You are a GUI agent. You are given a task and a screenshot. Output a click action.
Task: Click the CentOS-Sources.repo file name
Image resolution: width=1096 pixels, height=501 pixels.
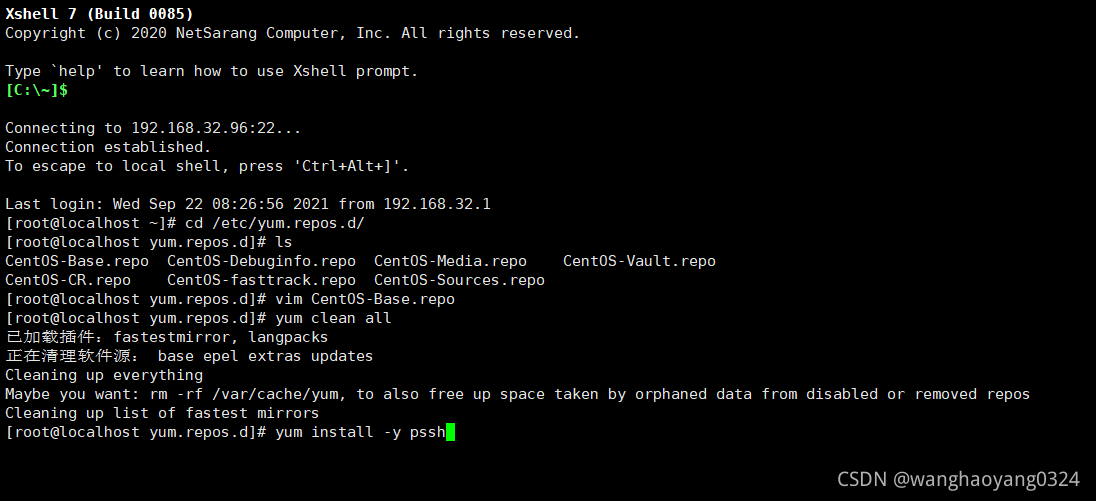[x=459, y=280]
